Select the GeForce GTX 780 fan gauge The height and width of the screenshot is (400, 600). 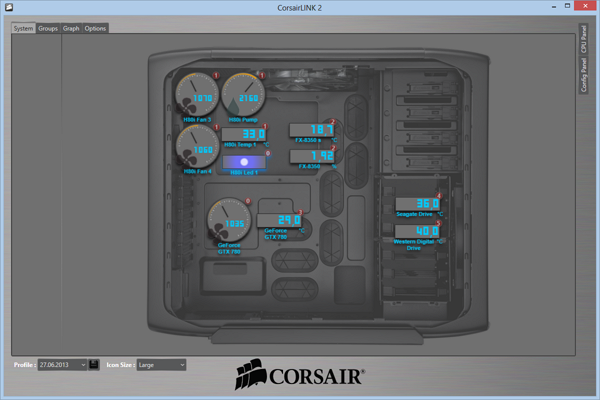point(229,220)
